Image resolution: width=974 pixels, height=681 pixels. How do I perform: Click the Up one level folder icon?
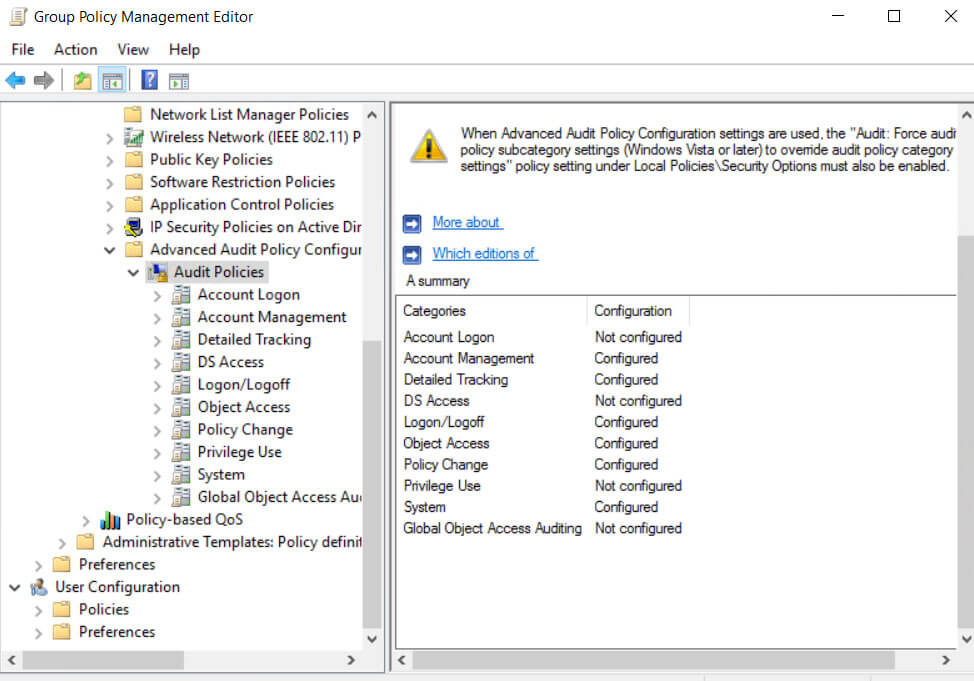(x=83, y=80)
